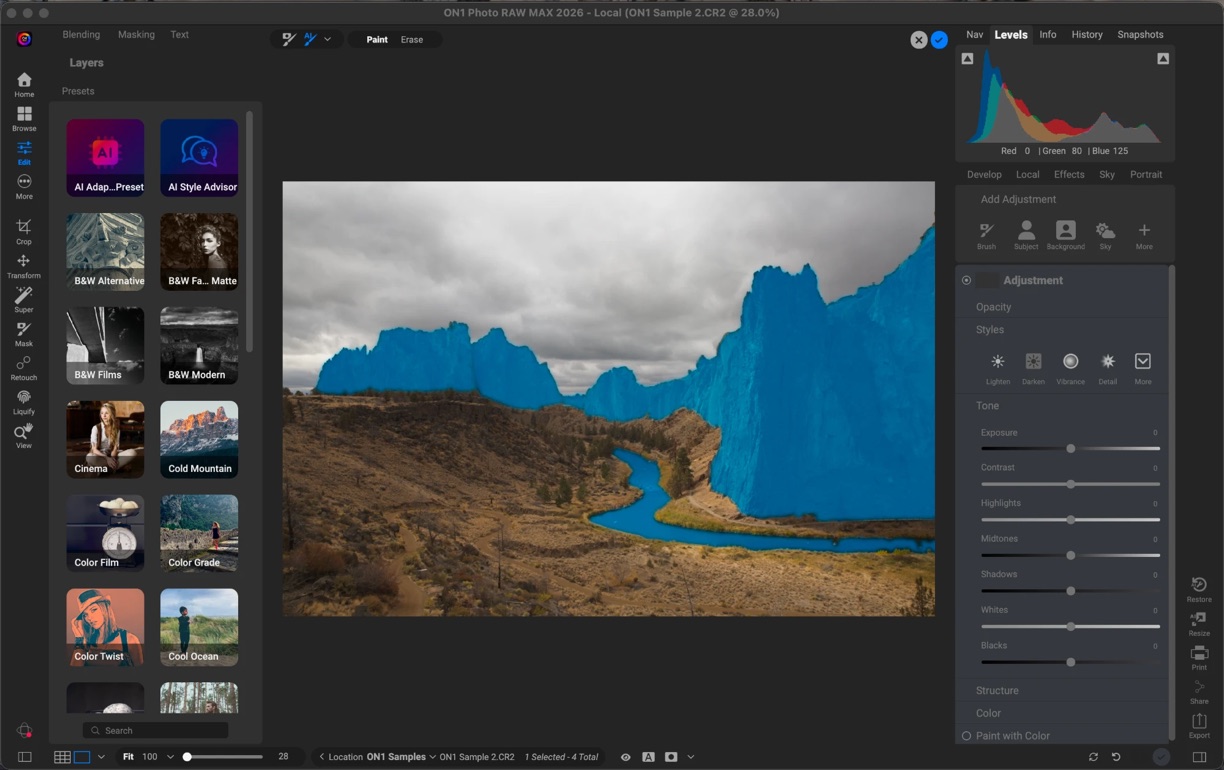Apply the Detail style
Screen dimensions: 1224x770
point(1107,367)
